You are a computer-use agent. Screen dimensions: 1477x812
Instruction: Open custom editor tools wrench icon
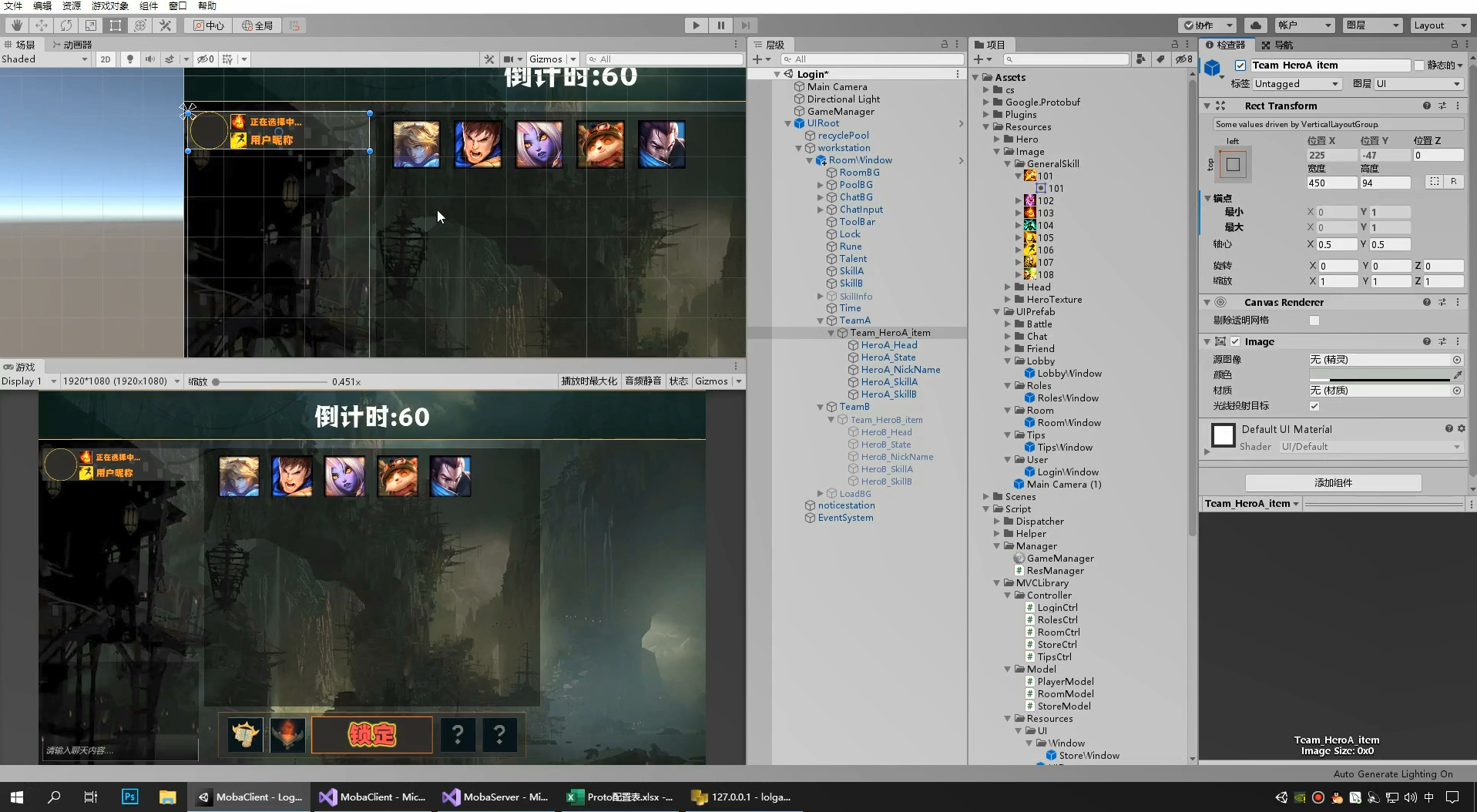(x=165, y=25)
